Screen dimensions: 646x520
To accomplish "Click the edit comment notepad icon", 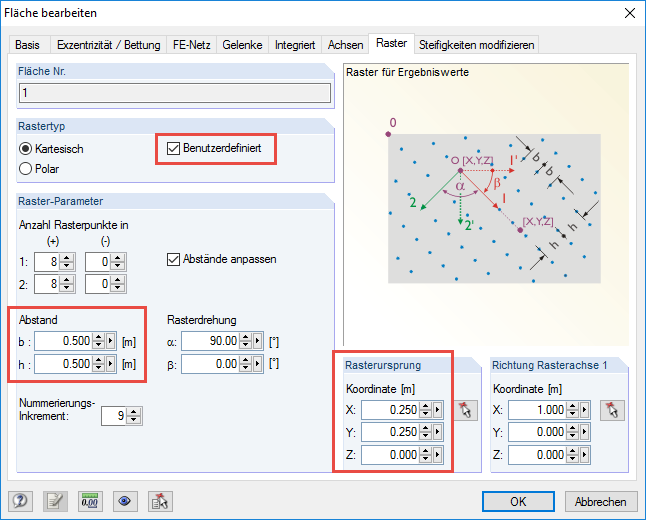I will click(55, 501).
